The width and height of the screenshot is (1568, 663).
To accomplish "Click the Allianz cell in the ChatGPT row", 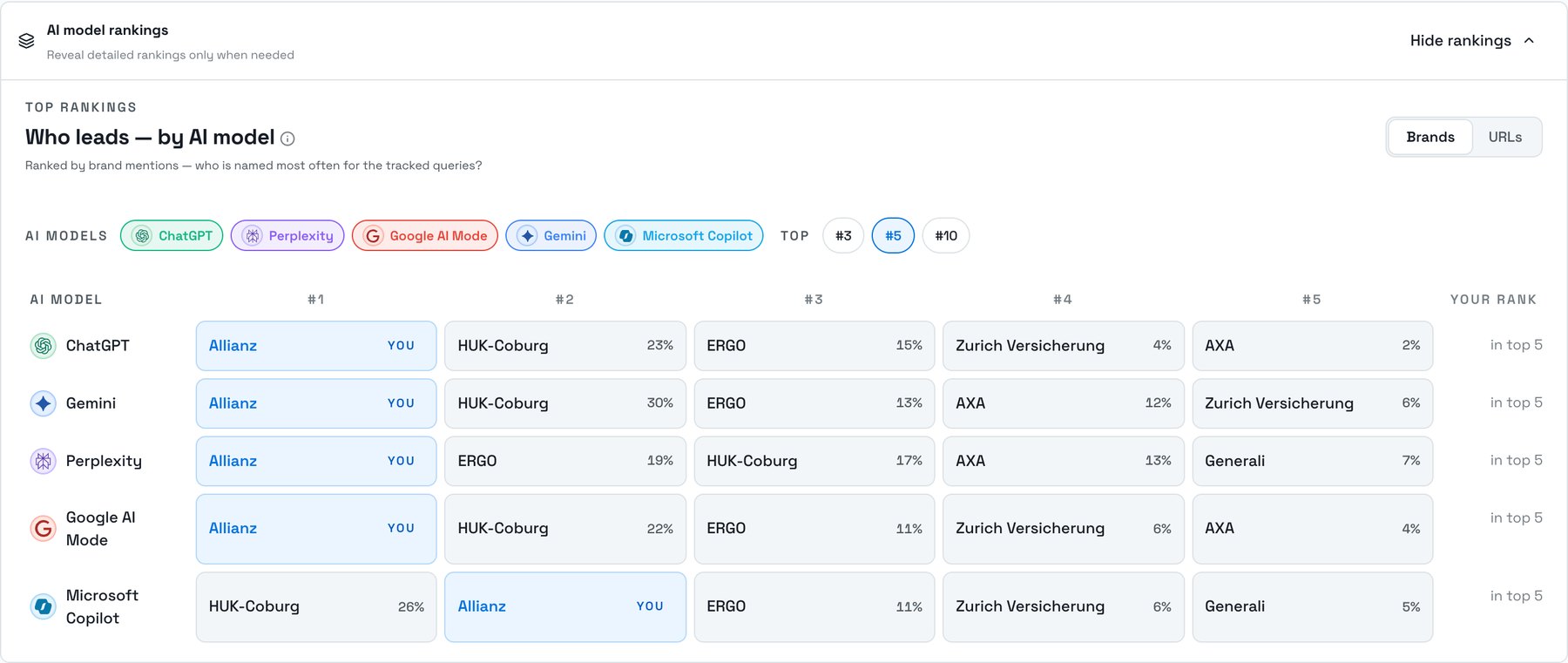I will [316, 346].
